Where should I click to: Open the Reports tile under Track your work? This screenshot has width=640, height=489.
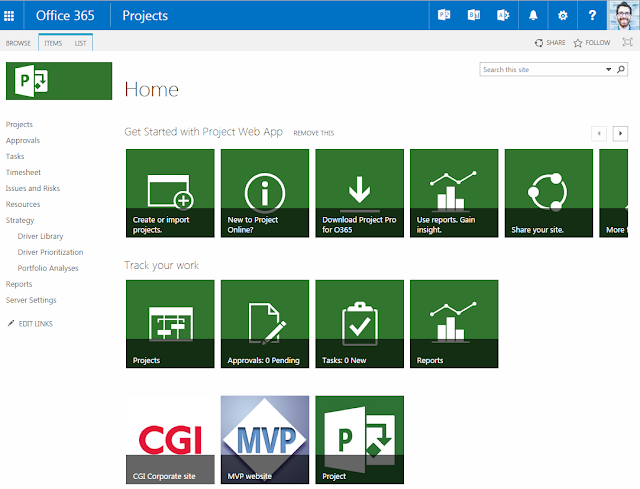pyautogui.click(x=454, y=324)
